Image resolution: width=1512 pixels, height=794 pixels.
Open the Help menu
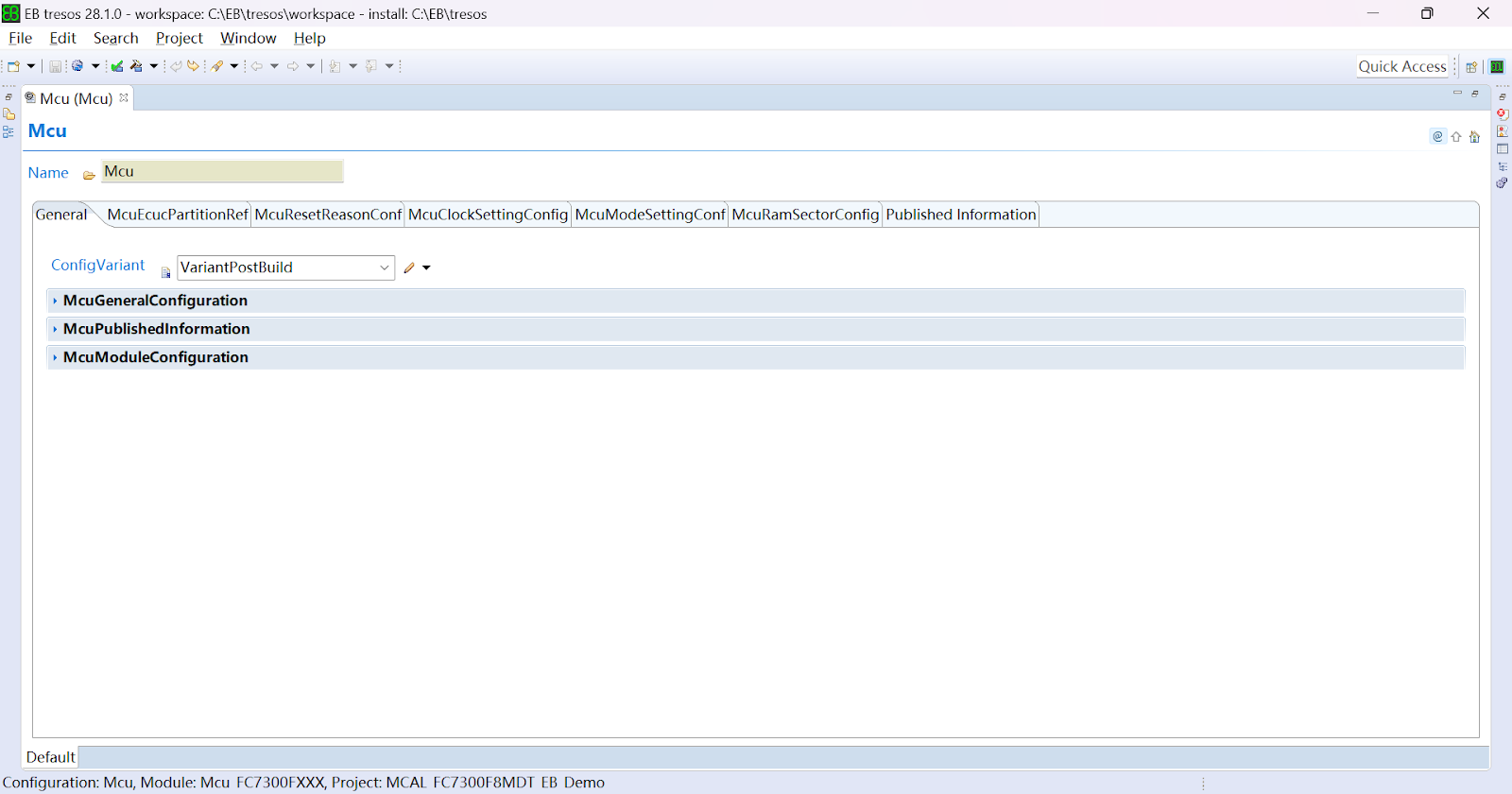tap(309, 38)
